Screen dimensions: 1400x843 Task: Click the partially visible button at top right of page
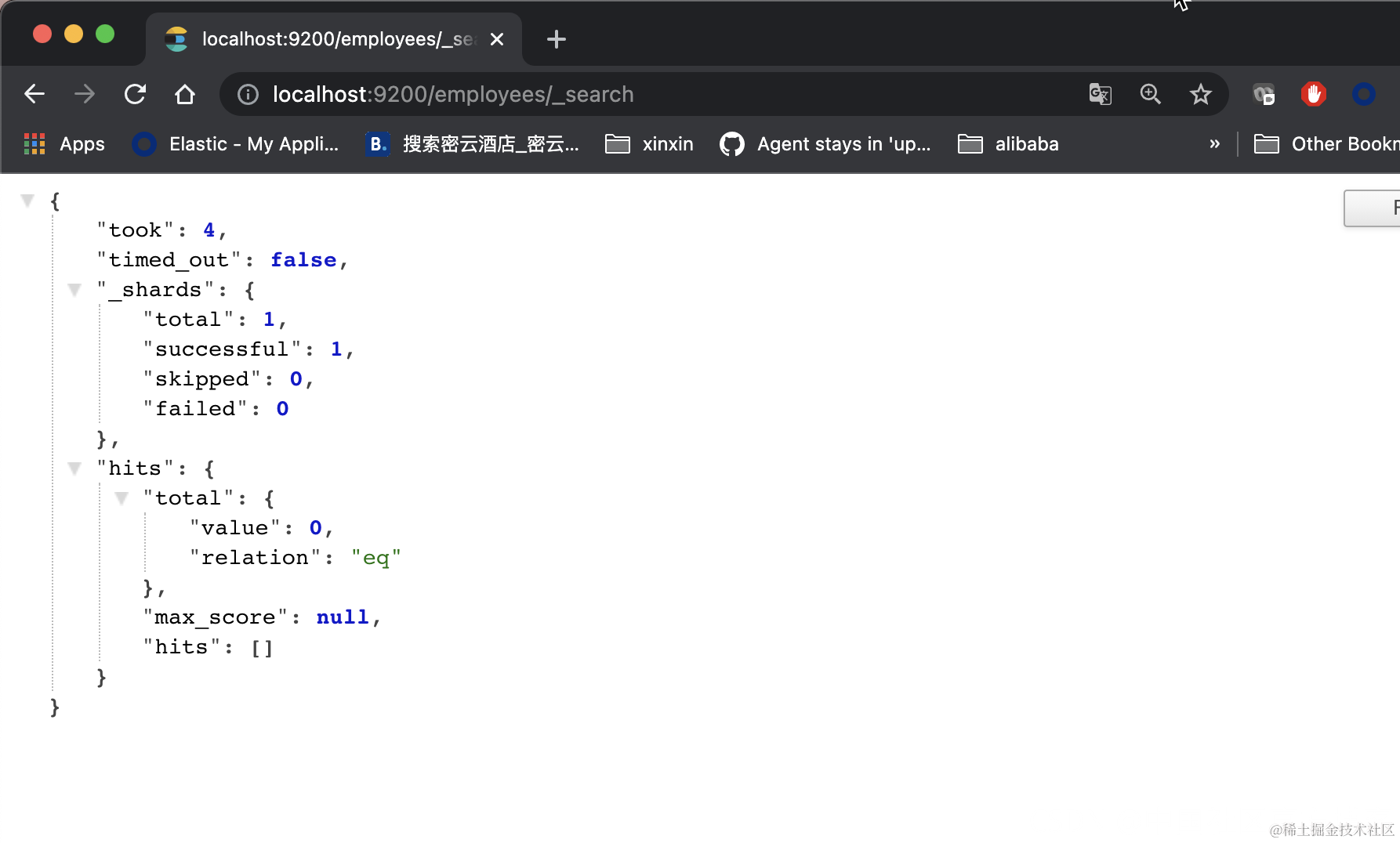[1373, 208]
